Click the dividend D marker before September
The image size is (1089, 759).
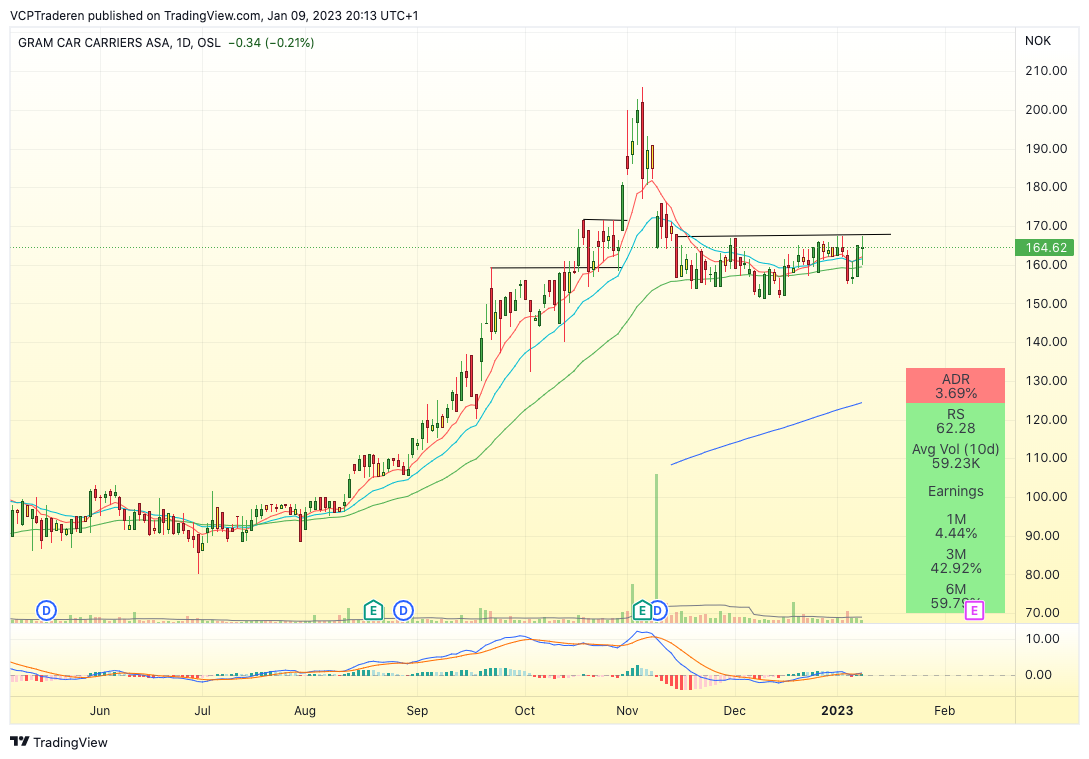click(404, 611)
